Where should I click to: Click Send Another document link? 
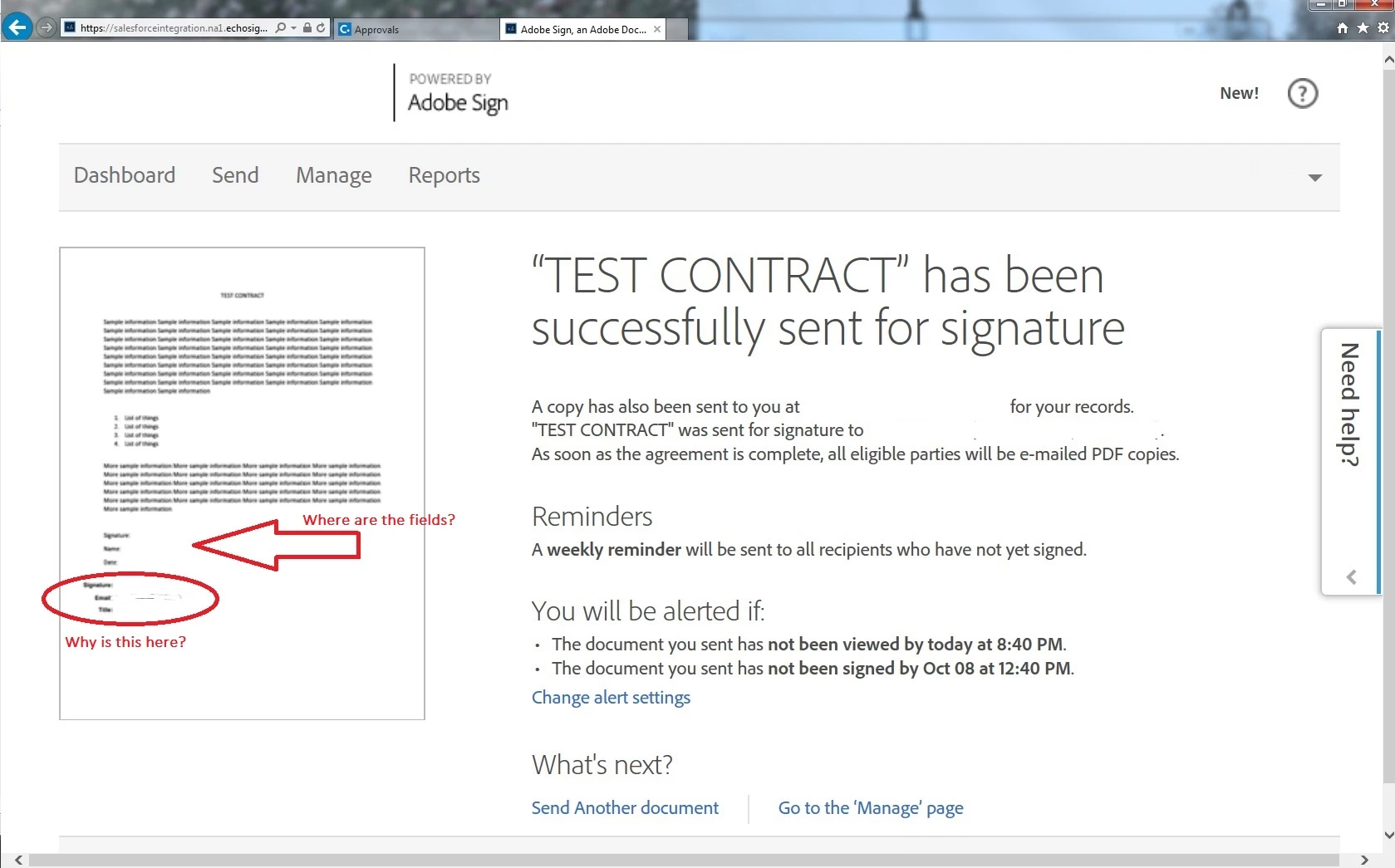point(625,808)
